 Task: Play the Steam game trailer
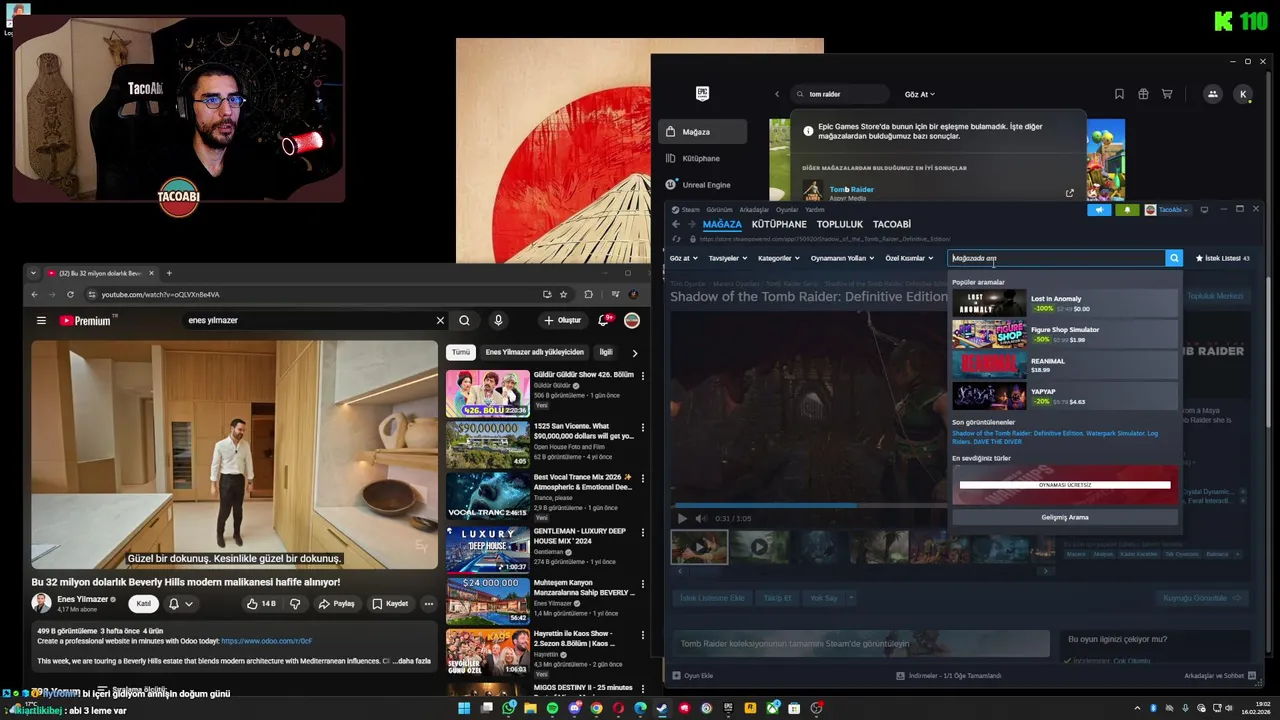point(683,518)
